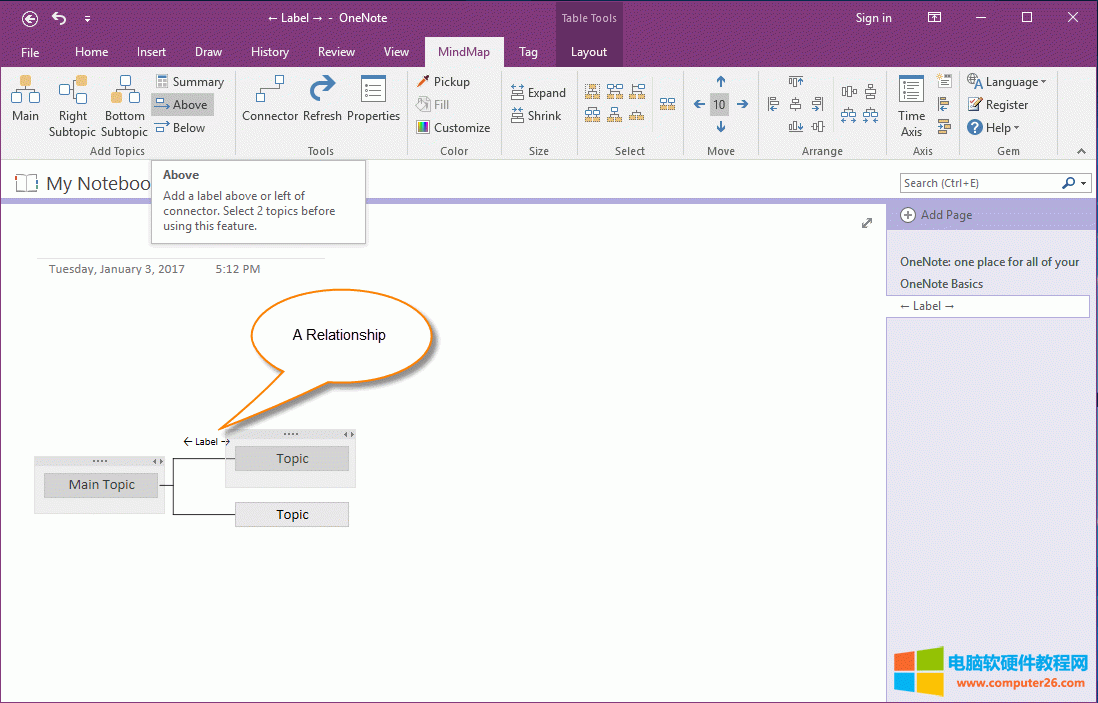
Task: Open Customize color option
Action: [x=453, y=128]
